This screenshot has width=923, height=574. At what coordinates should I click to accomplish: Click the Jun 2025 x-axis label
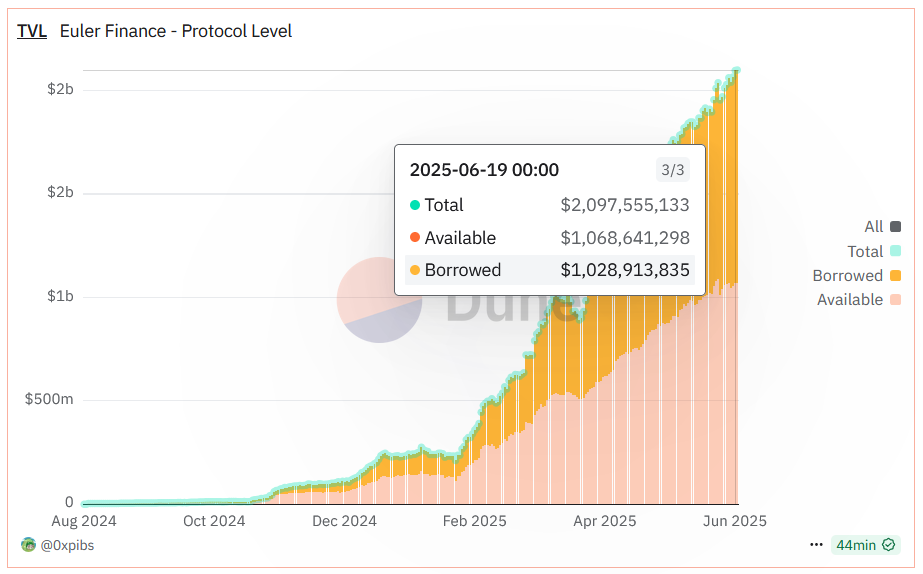click(x=735, y=521)
